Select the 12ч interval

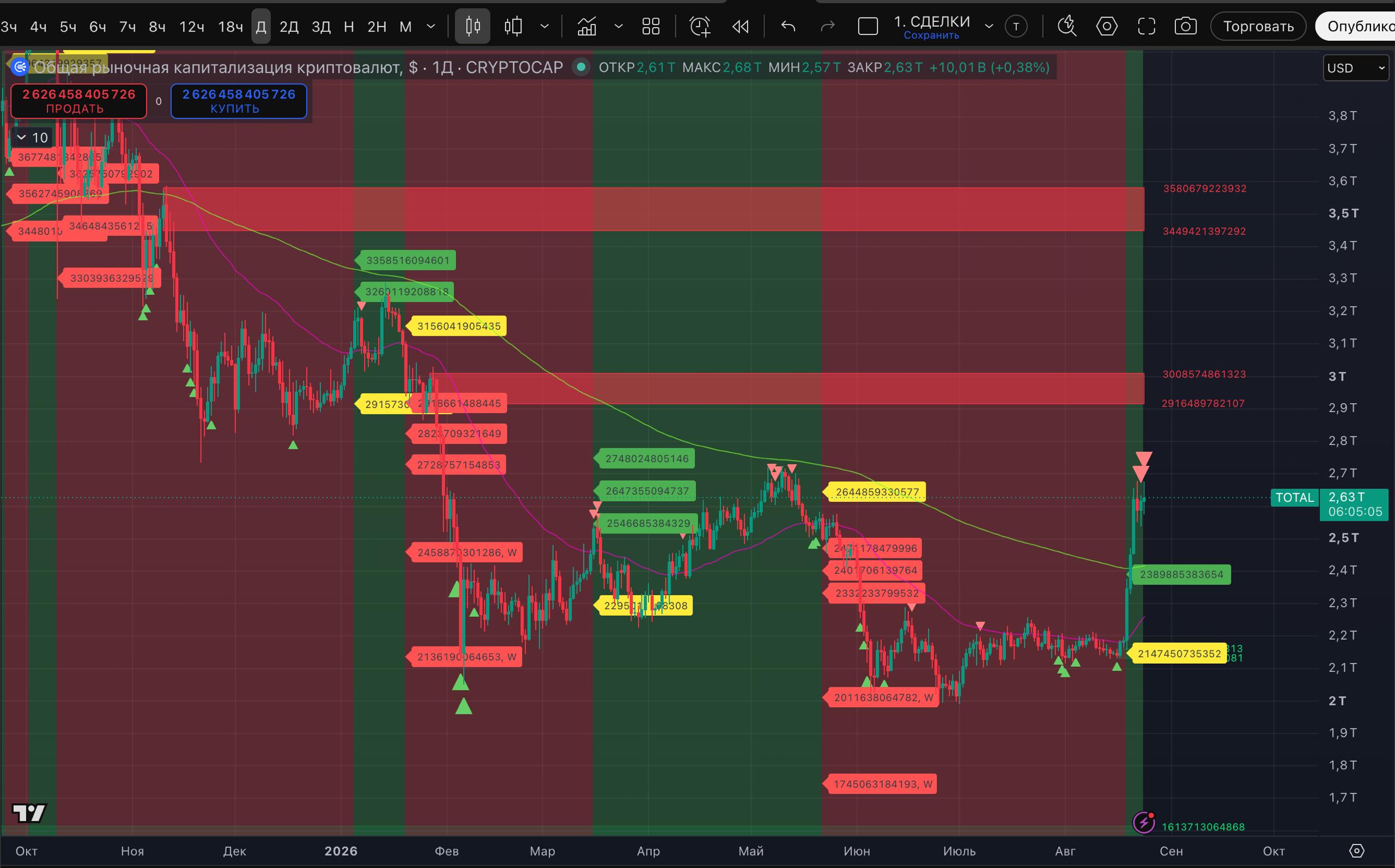pos(192,26)
